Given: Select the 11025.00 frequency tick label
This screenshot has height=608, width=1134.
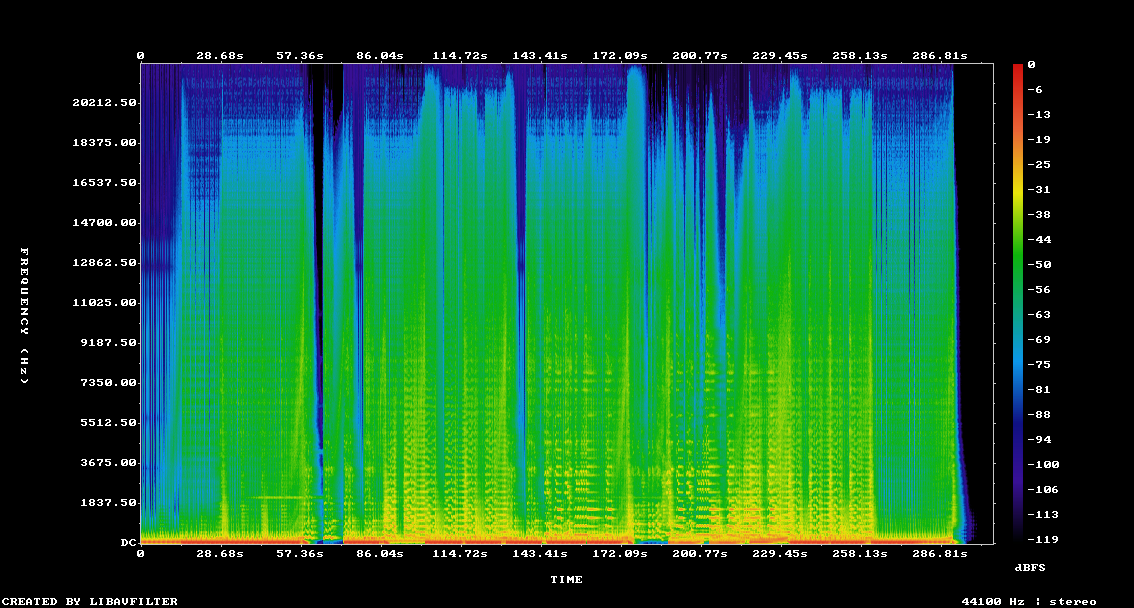Looking at the screenshot, I should [x=104, y=302].
